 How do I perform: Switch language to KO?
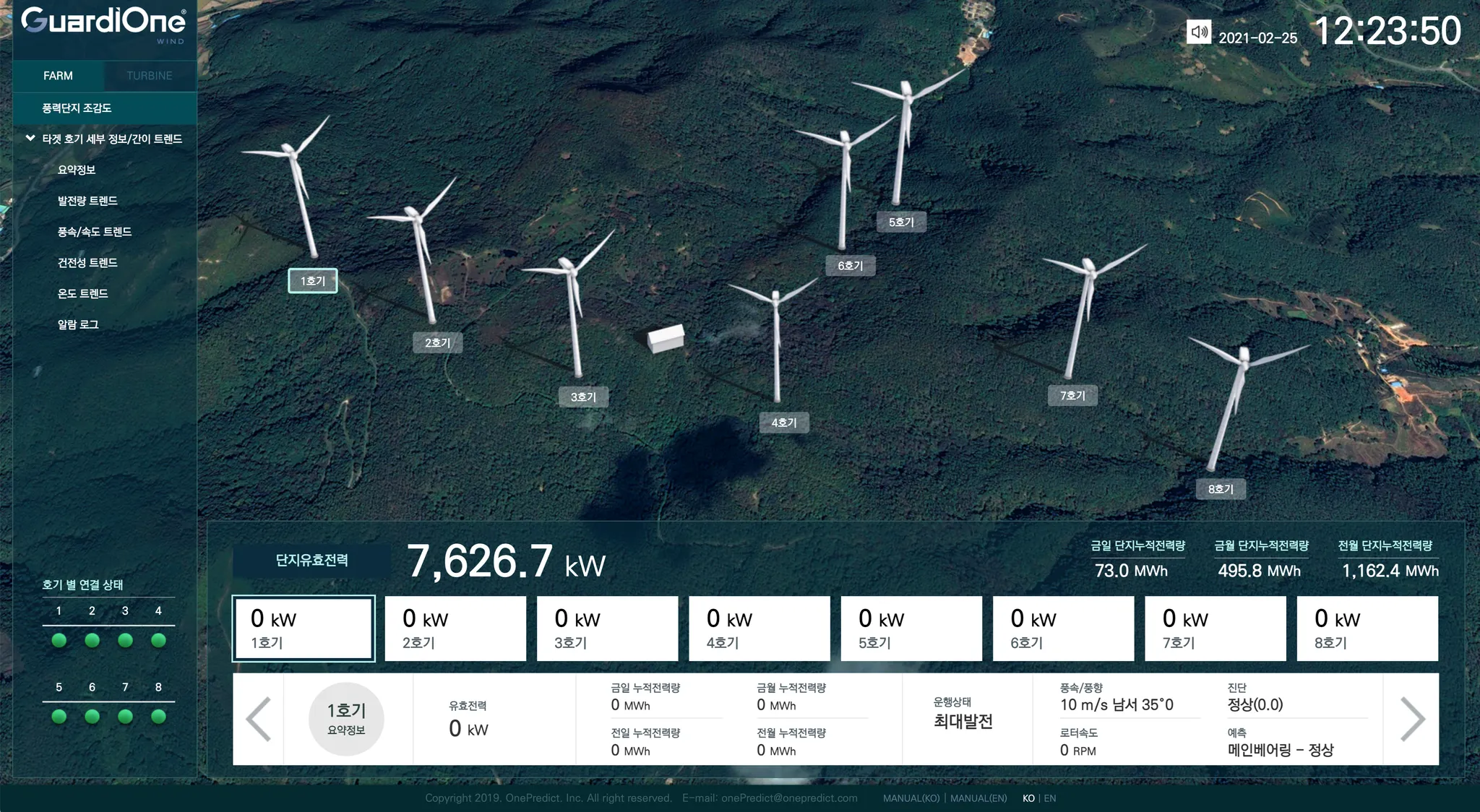(x=1028, y=798)
